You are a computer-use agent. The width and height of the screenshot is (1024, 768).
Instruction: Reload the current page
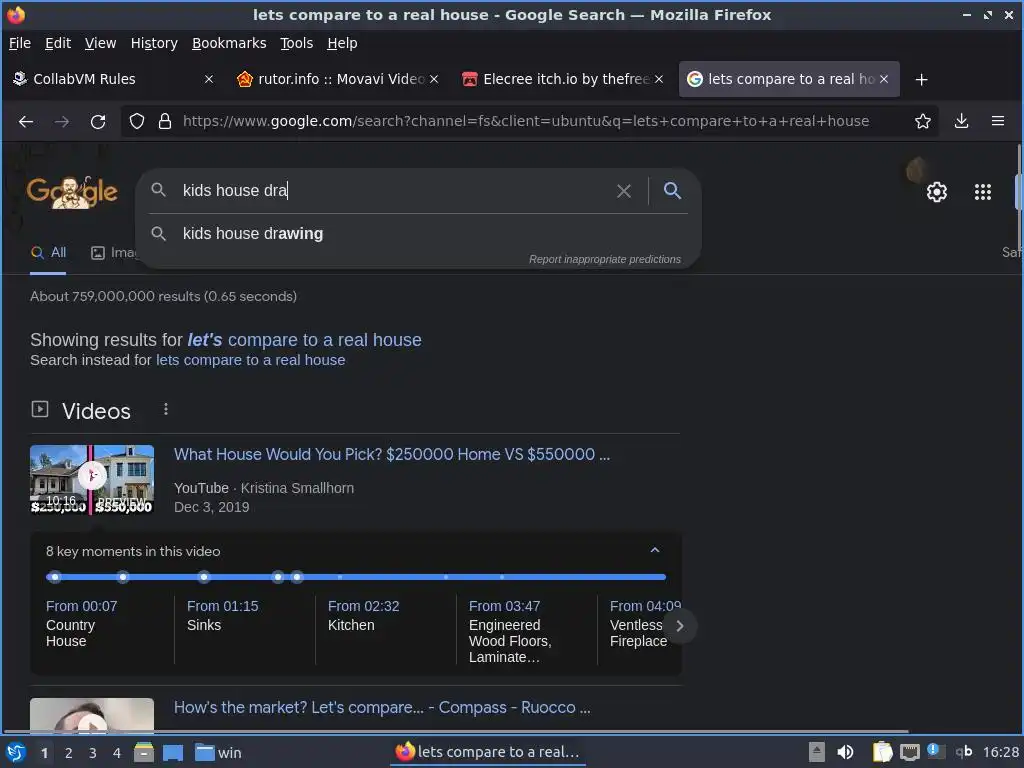tap(98, 121)
